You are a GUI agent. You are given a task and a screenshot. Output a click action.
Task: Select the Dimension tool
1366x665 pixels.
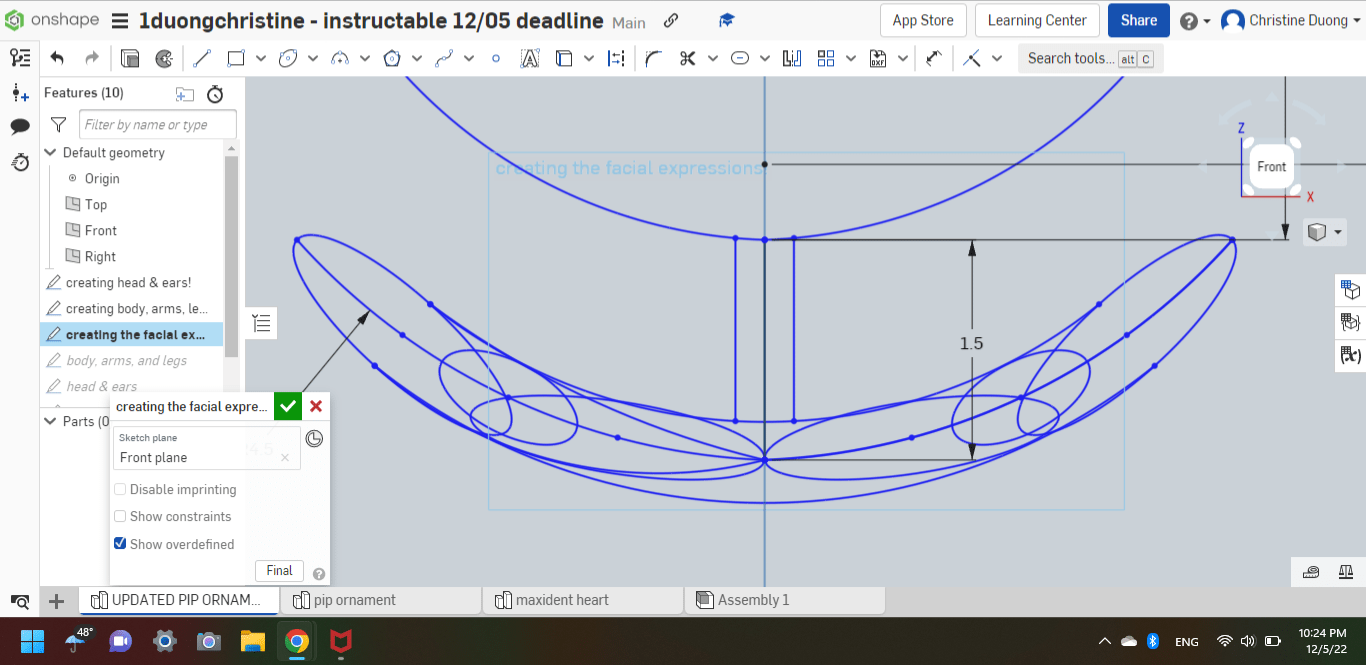[934, 58]
